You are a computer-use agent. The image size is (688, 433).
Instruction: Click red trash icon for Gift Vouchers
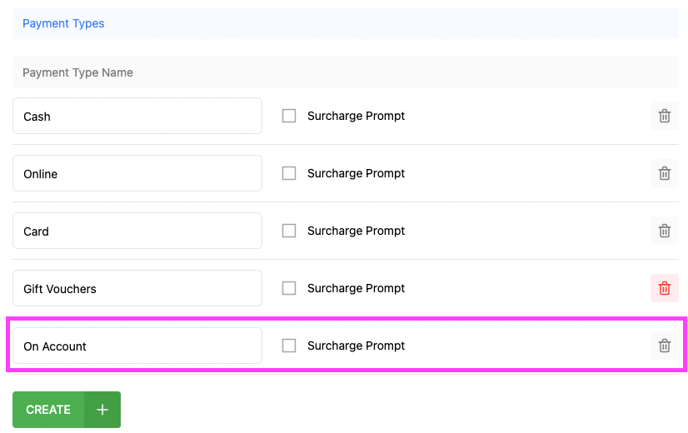664,288
